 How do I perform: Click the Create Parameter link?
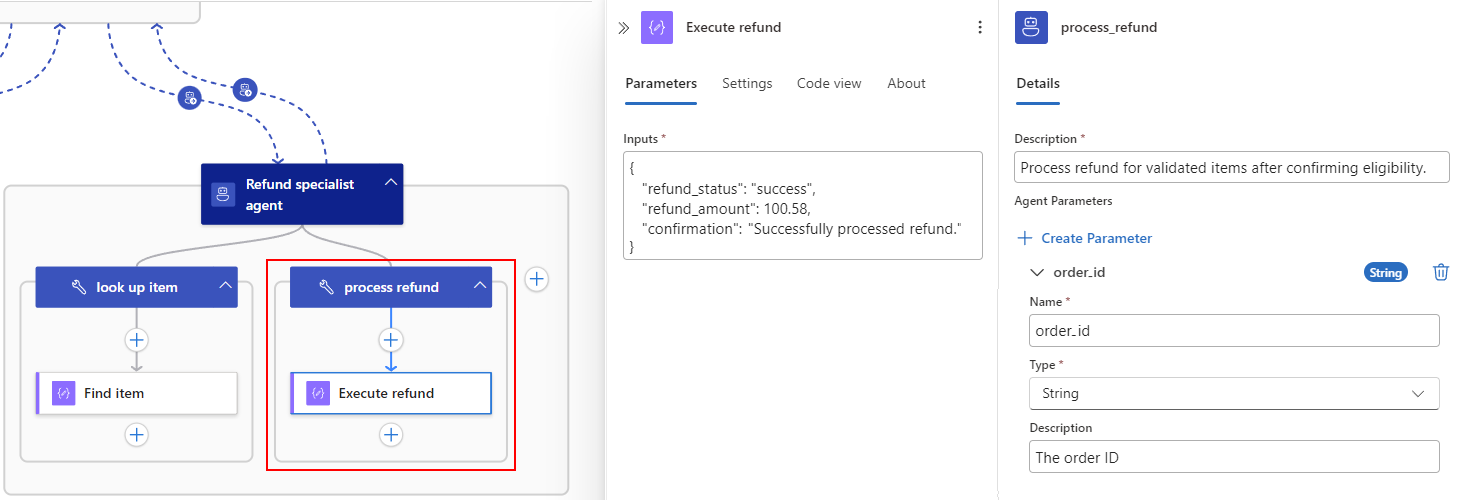tap(1085, 238)
